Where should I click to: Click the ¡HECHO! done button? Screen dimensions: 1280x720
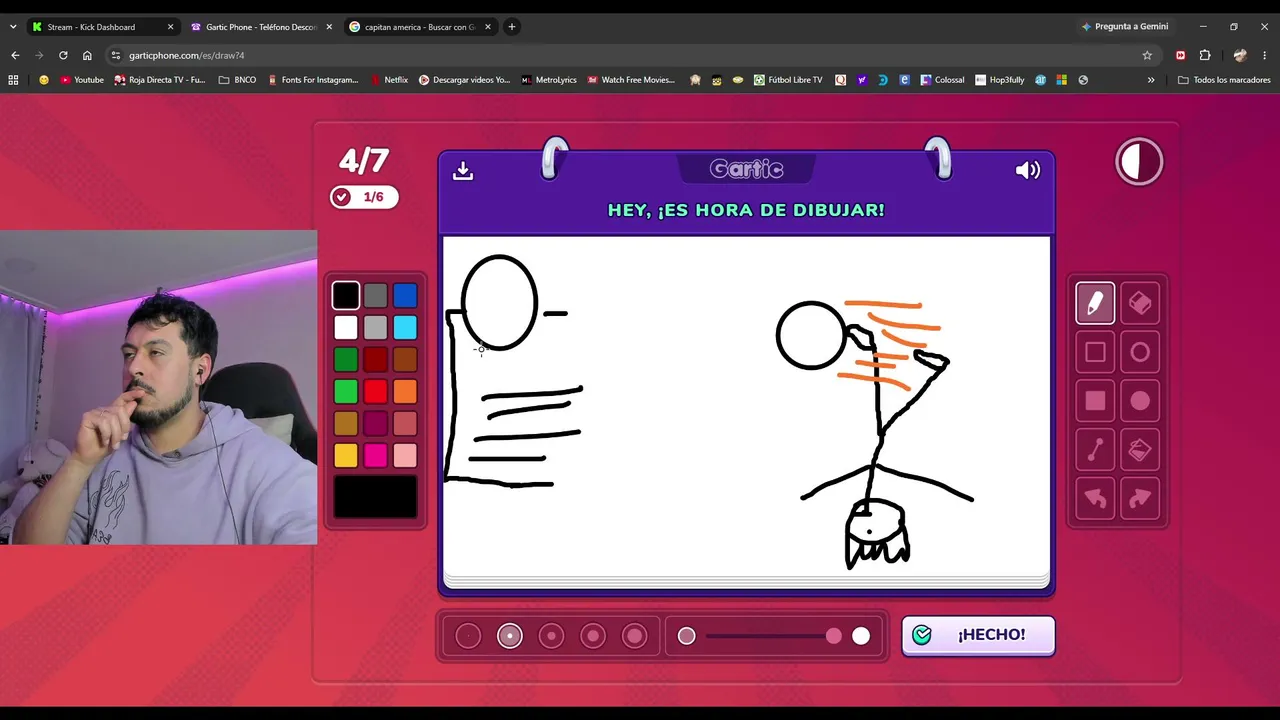pos(978,635)
